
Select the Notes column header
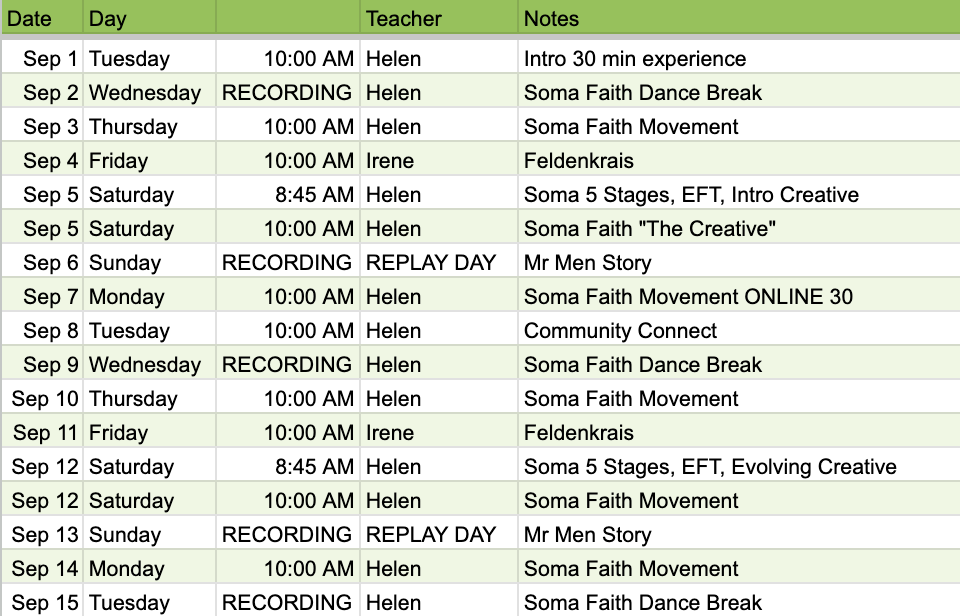tap(739, 18)
